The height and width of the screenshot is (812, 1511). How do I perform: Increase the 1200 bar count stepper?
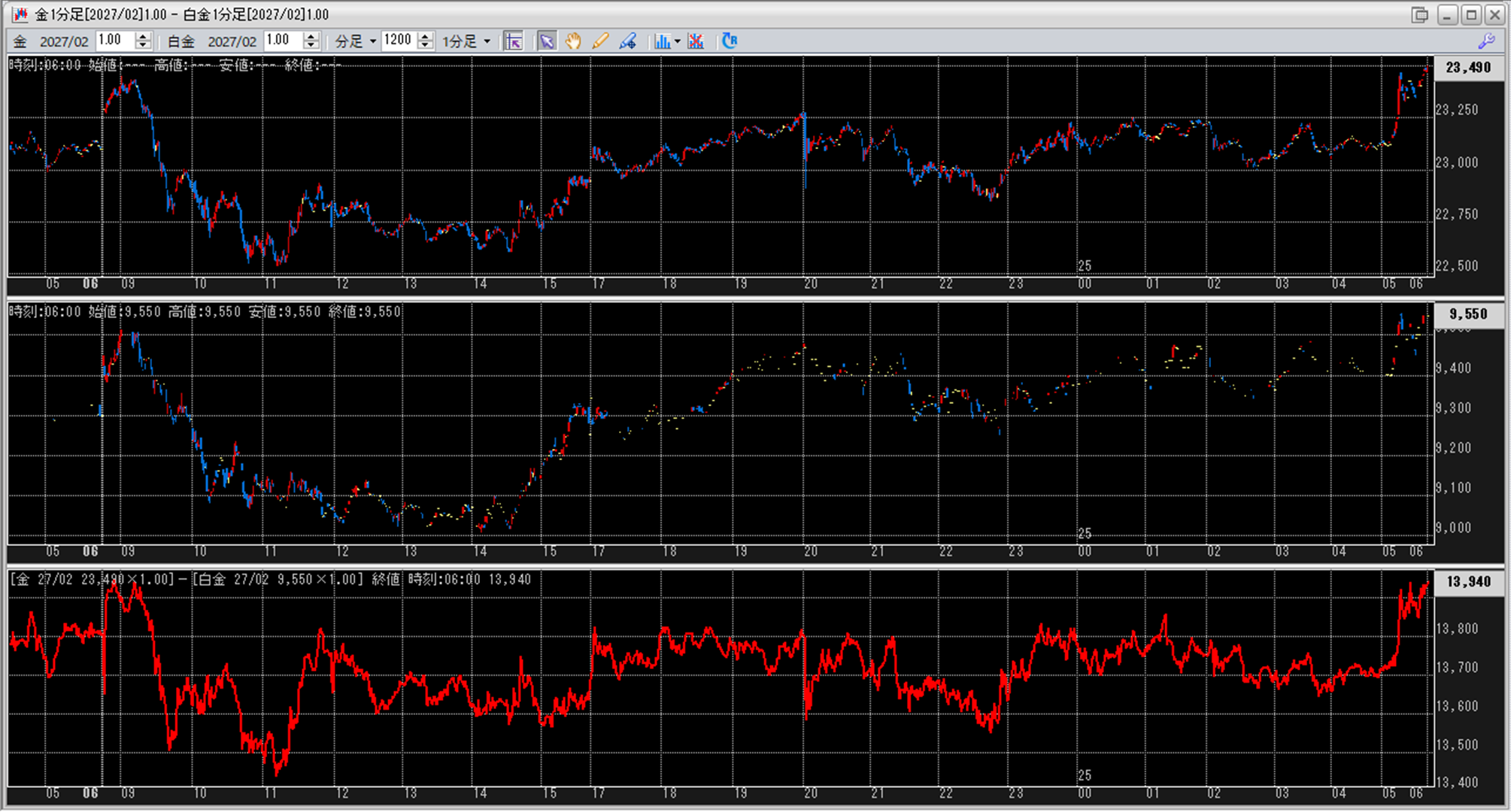(x=425, y=37)
